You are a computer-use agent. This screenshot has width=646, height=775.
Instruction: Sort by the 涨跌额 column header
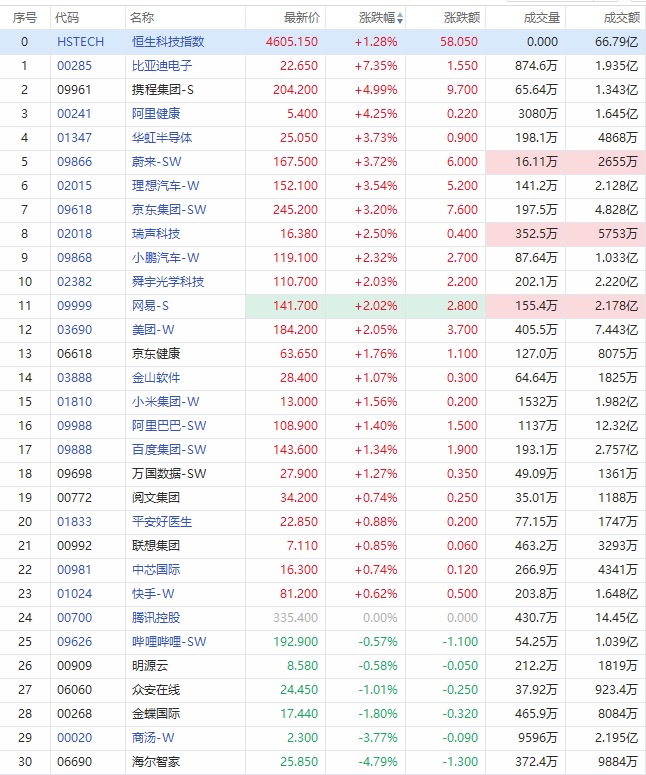click(462, 18)
